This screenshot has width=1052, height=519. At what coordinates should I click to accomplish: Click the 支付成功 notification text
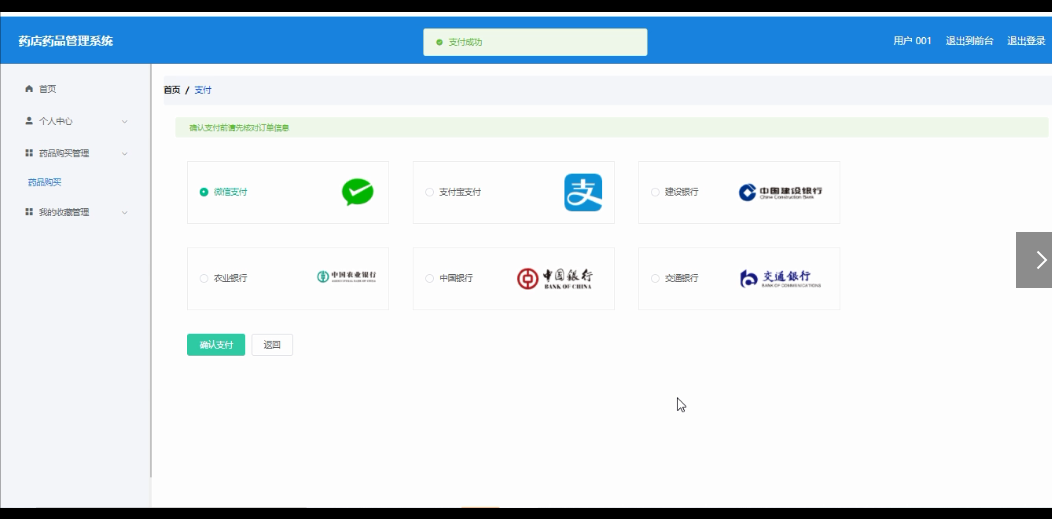point(466,42)
